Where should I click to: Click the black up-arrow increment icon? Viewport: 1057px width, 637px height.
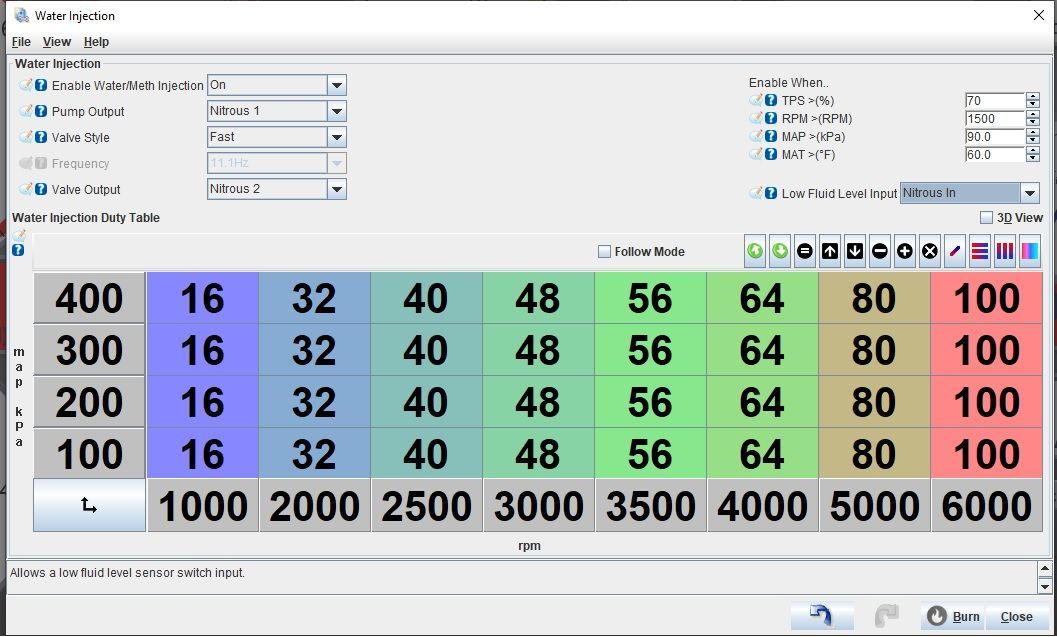pos(830,251)
